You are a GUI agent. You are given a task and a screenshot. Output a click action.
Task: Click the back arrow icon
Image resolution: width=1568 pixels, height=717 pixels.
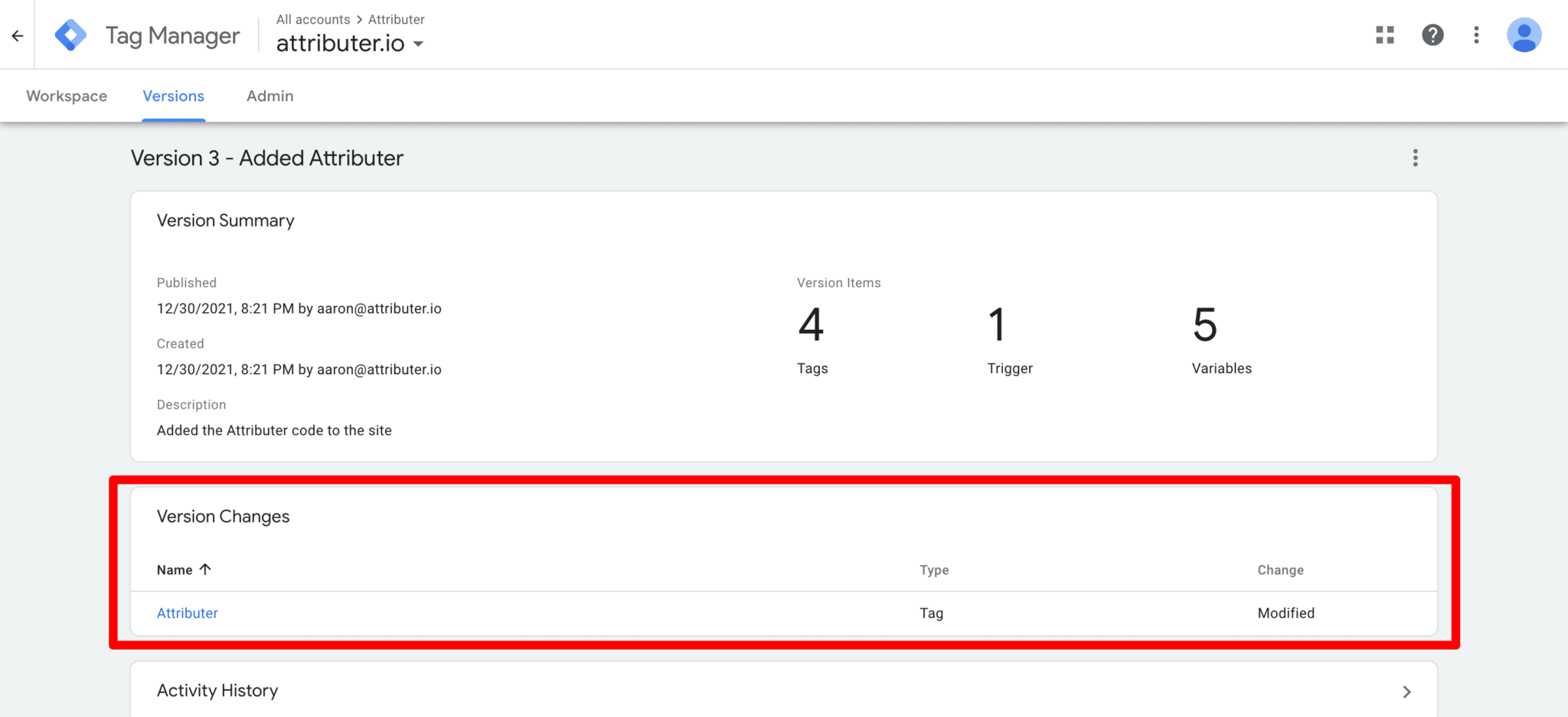click(18, 35)
